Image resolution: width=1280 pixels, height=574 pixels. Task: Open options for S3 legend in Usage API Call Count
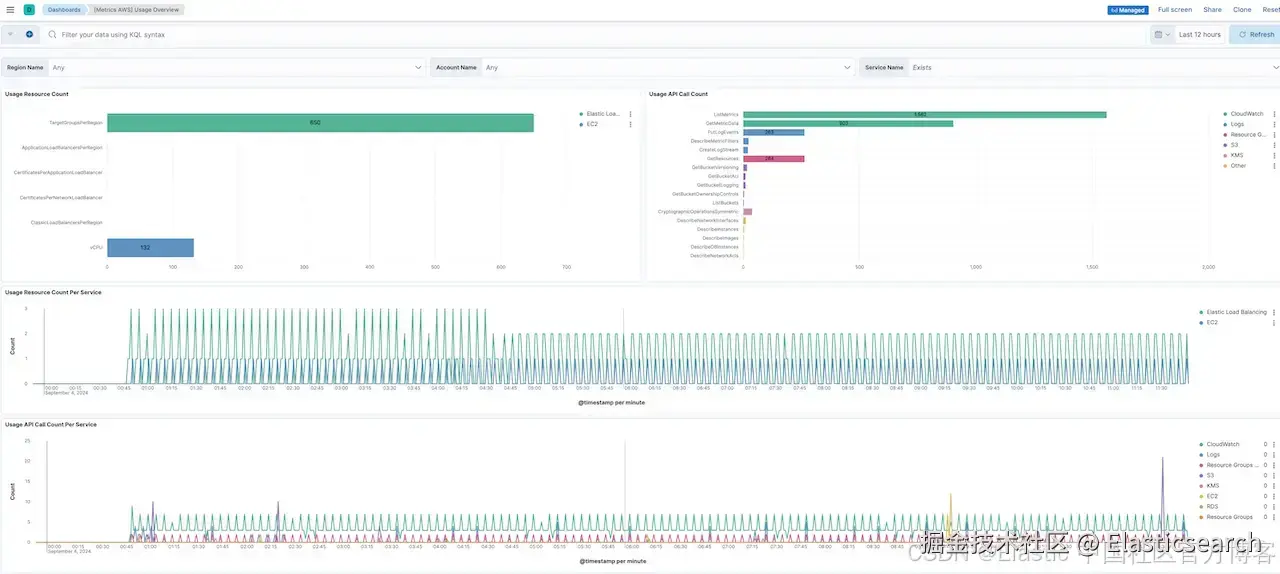pyautogui.click(x=1274, y=145)
